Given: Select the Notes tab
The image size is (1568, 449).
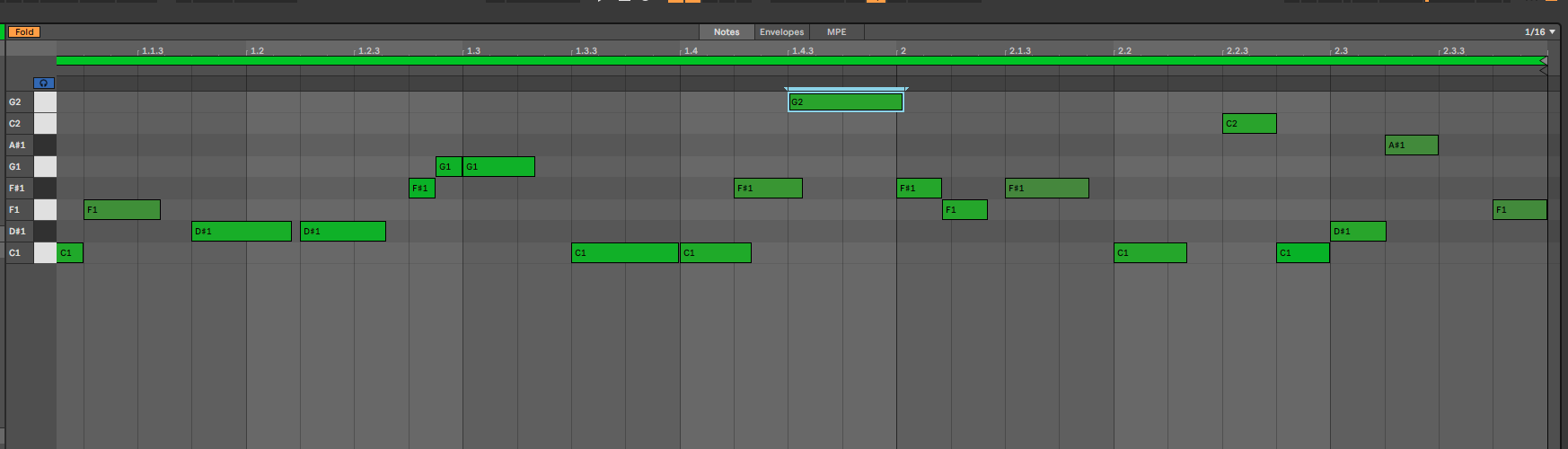Looking at the screenshot, I should point(727,32).
